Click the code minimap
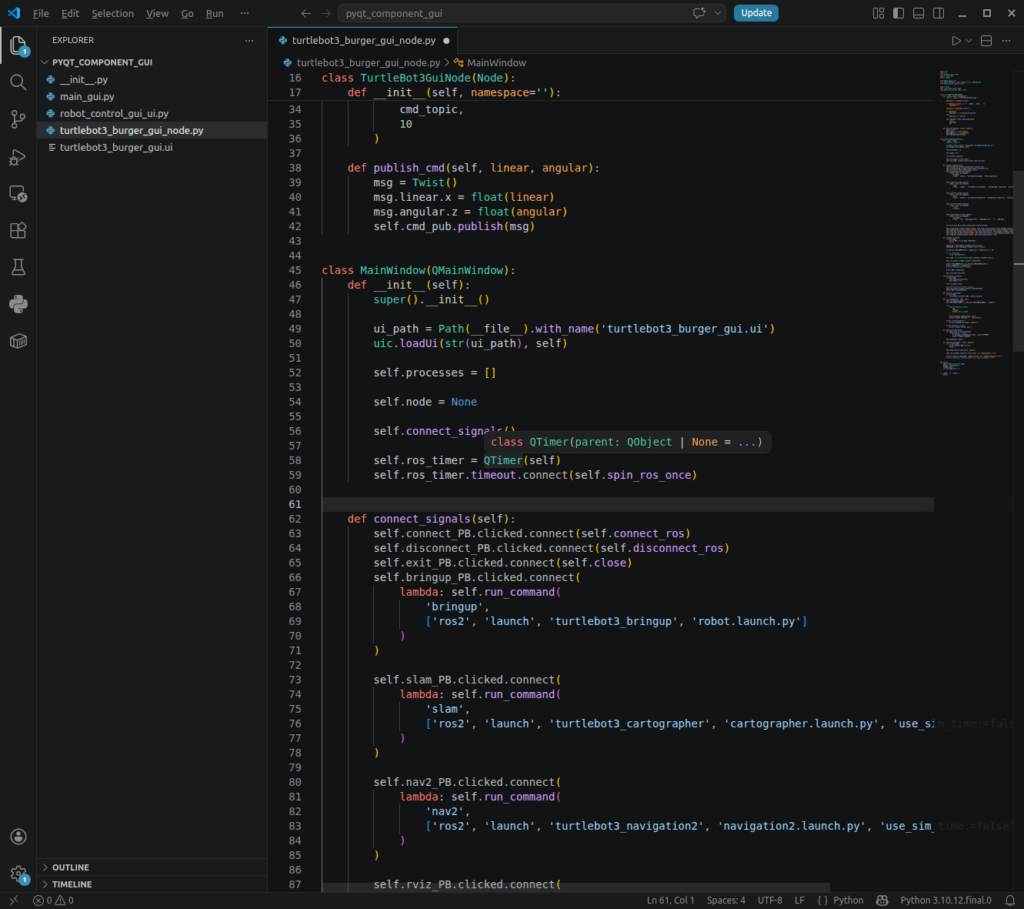Screen dimensions: 1024x909 975,222
